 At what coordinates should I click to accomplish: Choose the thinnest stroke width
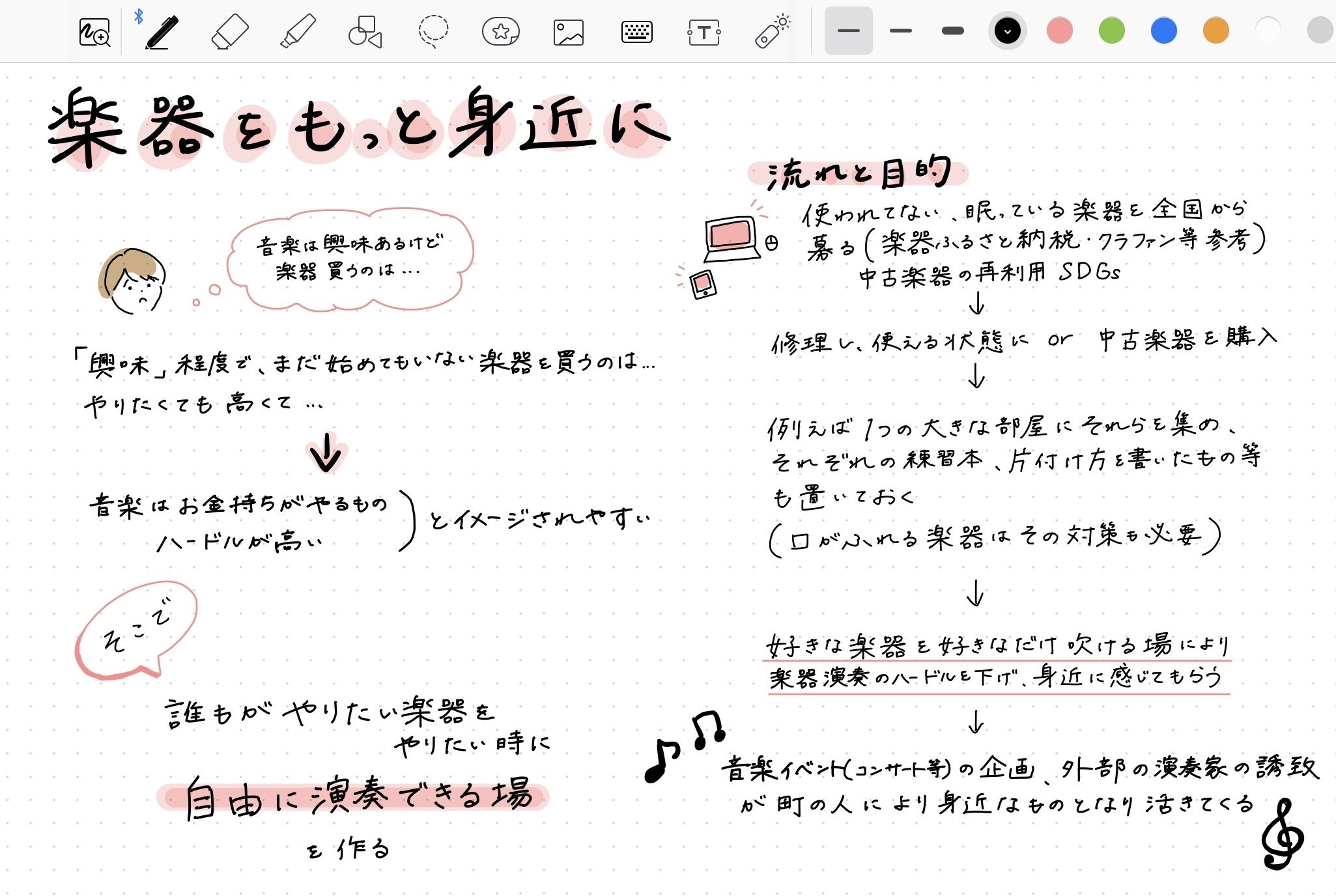click(848, 31)
